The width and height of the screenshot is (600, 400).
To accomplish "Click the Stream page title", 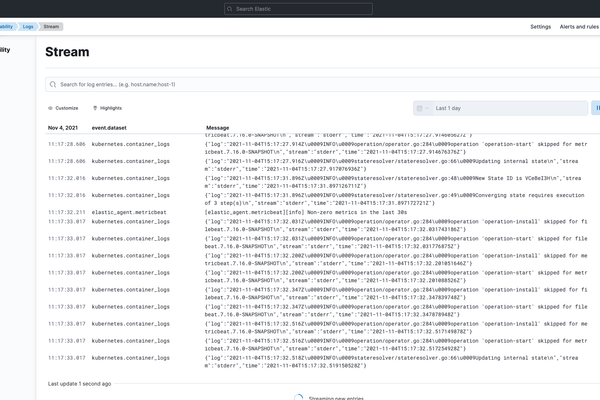I will 67,52.
